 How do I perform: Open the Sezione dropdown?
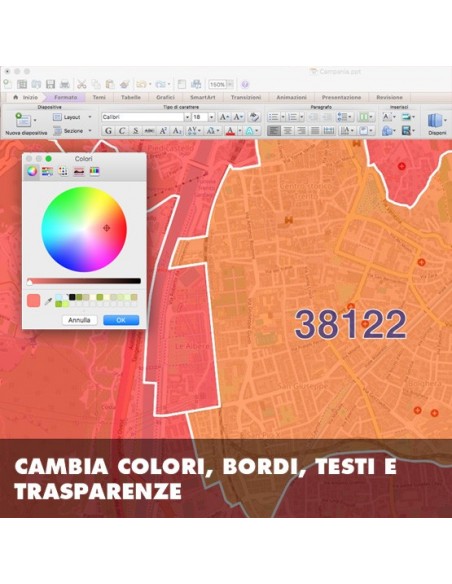[x=72, y=131]
